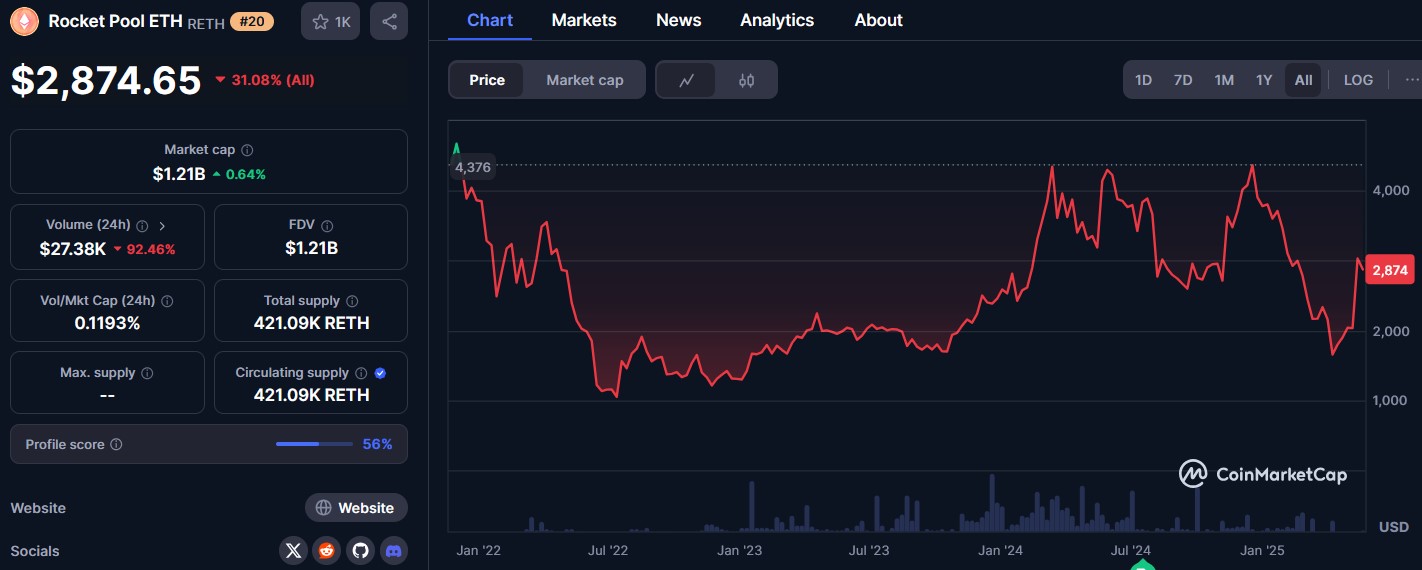Screen dimensions: 1422x570
Task: Open the GitHub social link
Action: coord(360,550)
